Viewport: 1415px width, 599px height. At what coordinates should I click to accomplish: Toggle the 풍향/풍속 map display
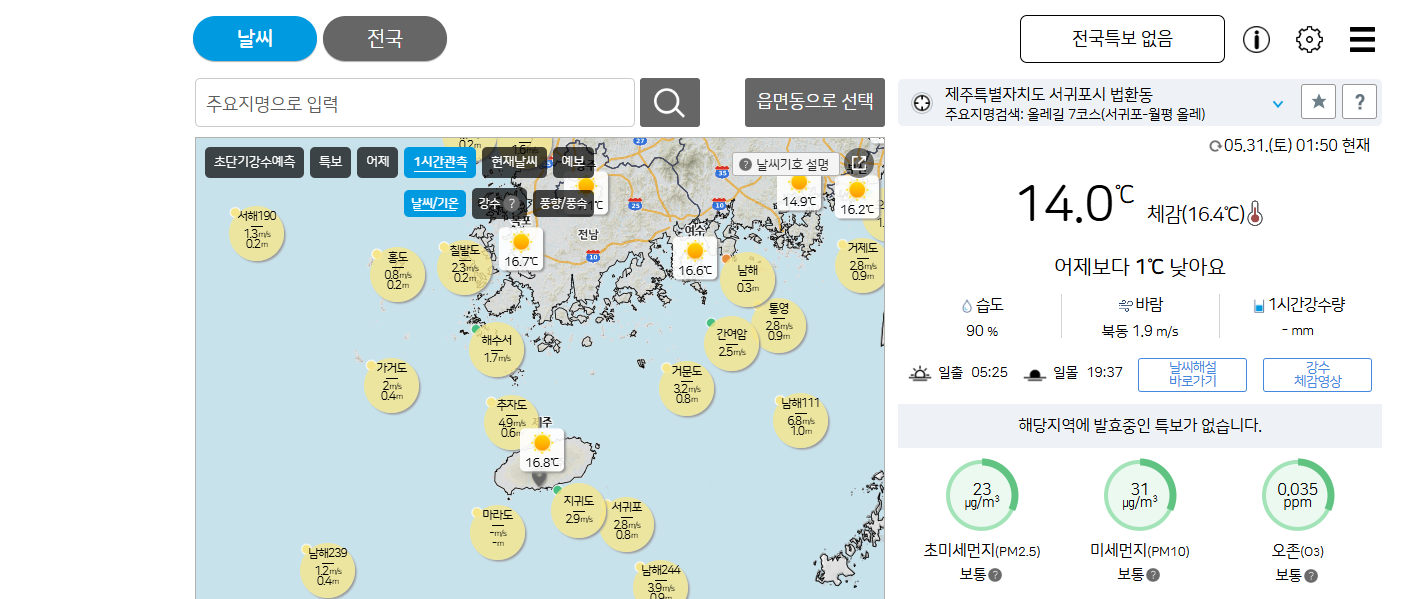563,203
